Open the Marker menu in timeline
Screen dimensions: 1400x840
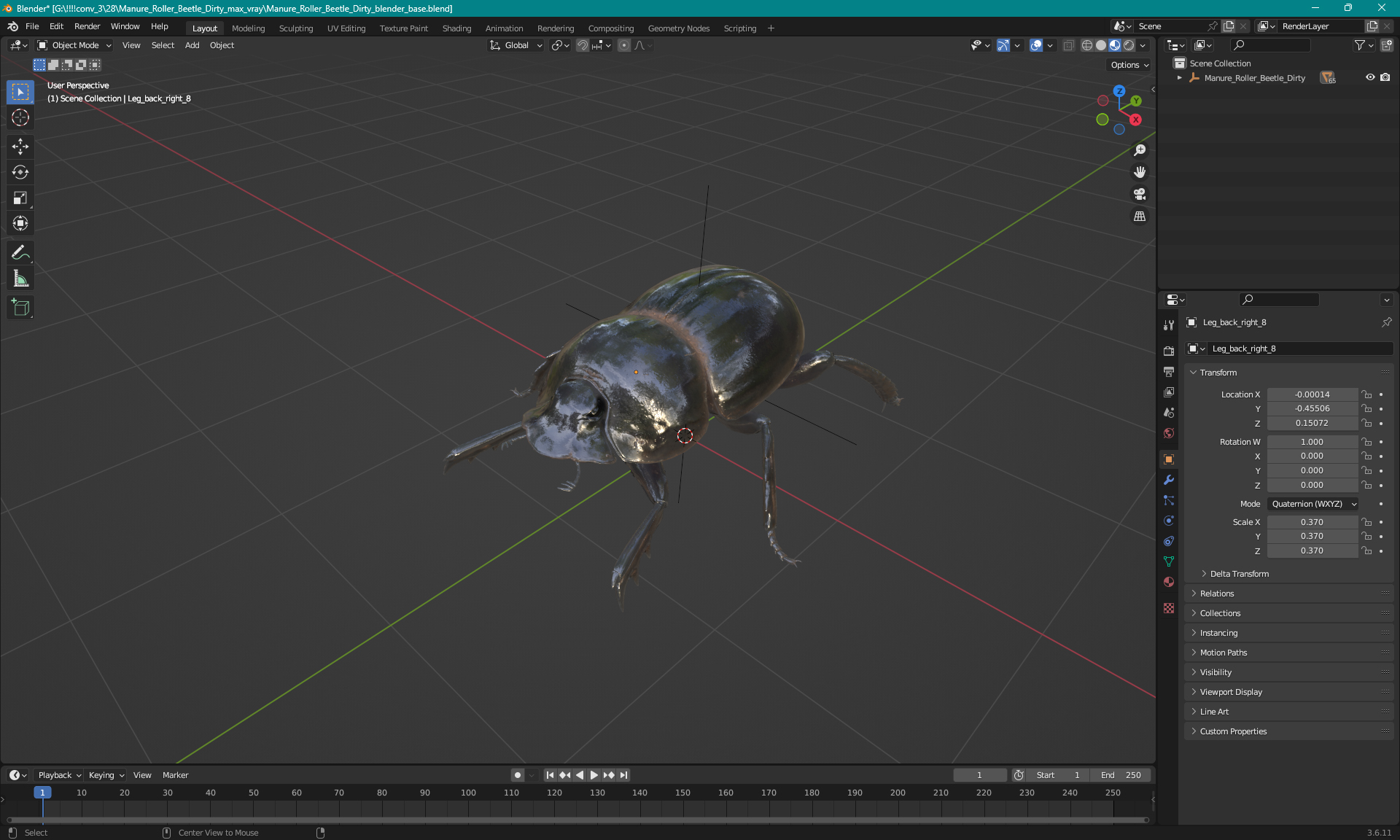click(x=175, y=775)
